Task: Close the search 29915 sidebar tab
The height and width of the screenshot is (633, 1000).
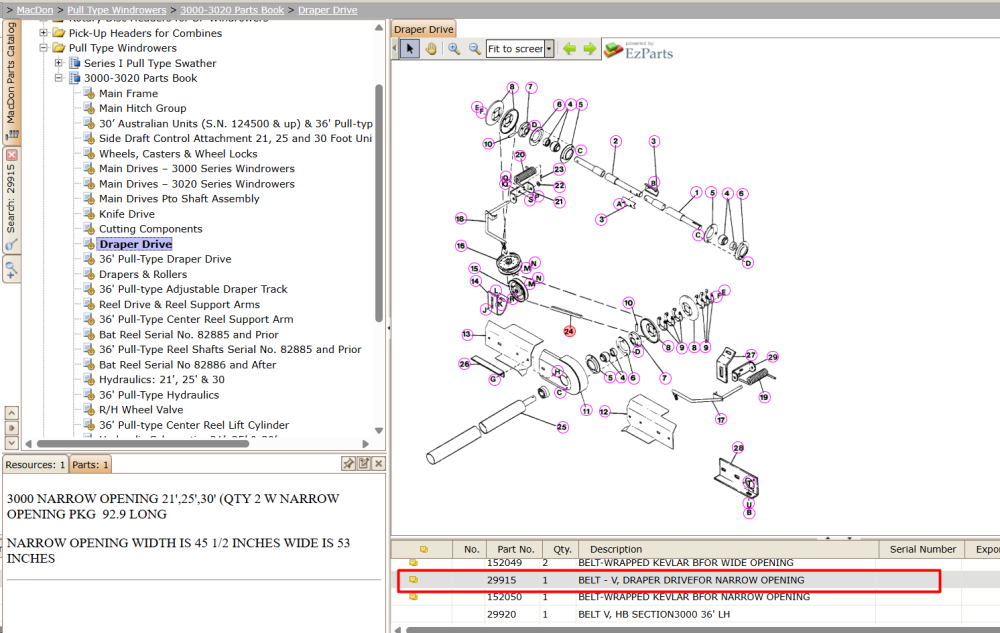Action: click(x=11, y=155)
